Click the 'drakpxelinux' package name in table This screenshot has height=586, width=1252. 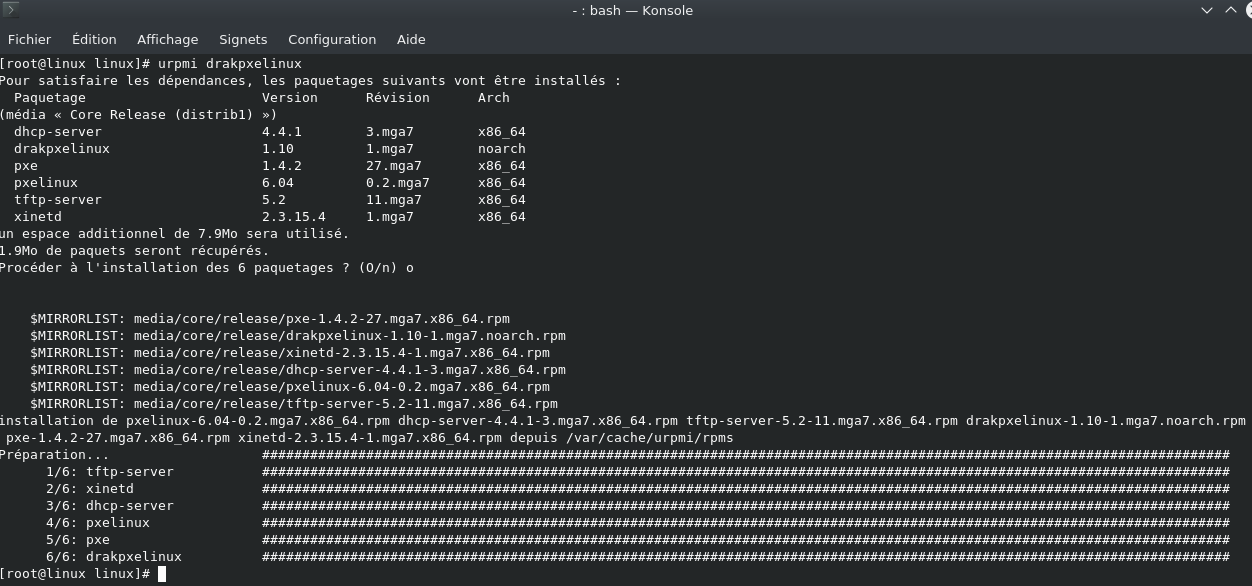[x=61, y=148]
